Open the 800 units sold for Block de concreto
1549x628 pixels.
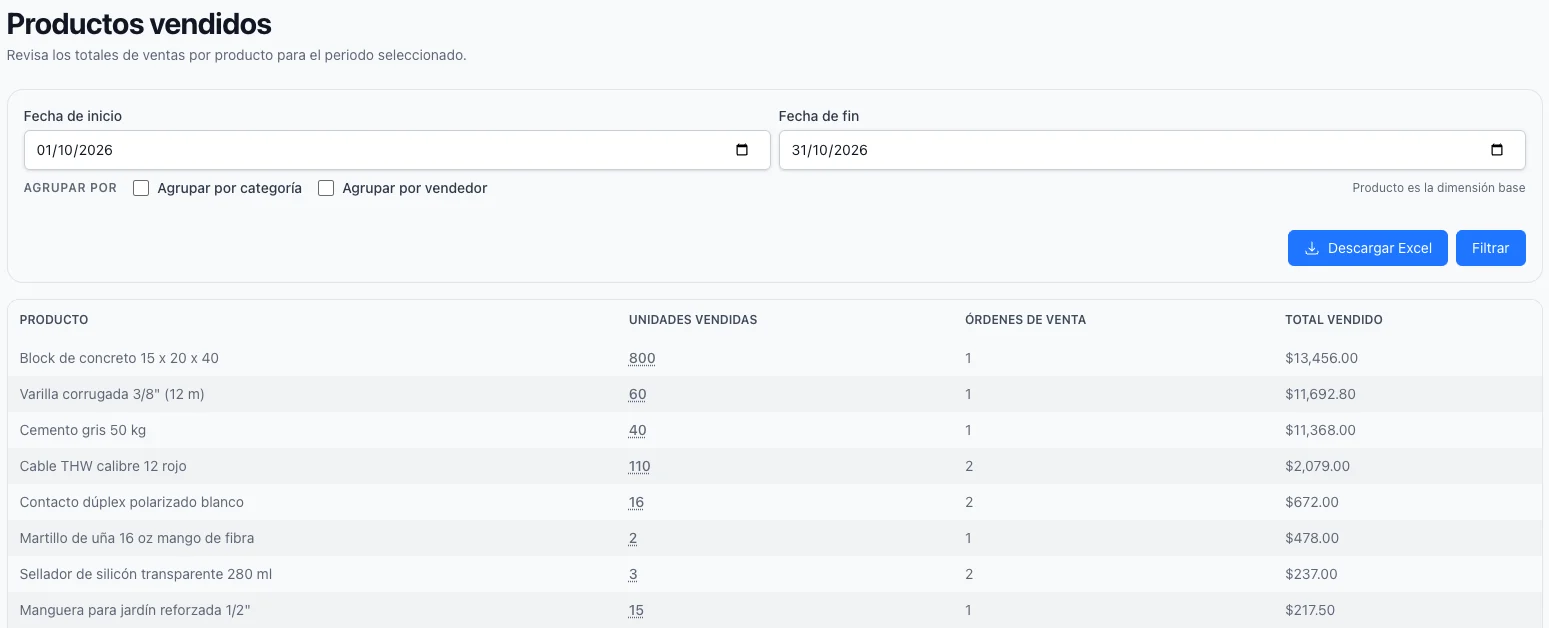(x=642, y=358)
